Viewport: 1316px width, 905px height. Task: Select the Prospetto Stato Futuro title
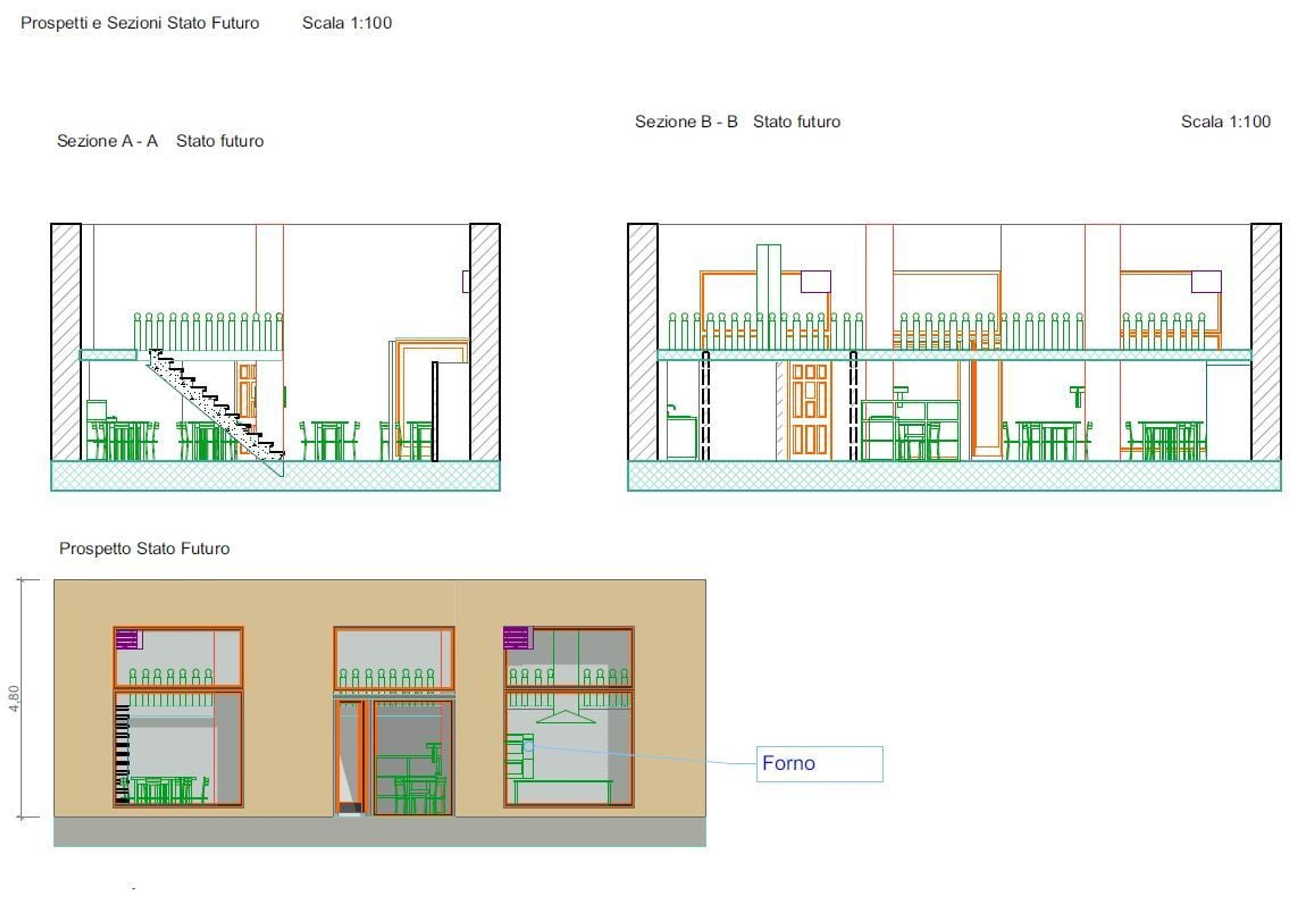[x=144, y=548]
